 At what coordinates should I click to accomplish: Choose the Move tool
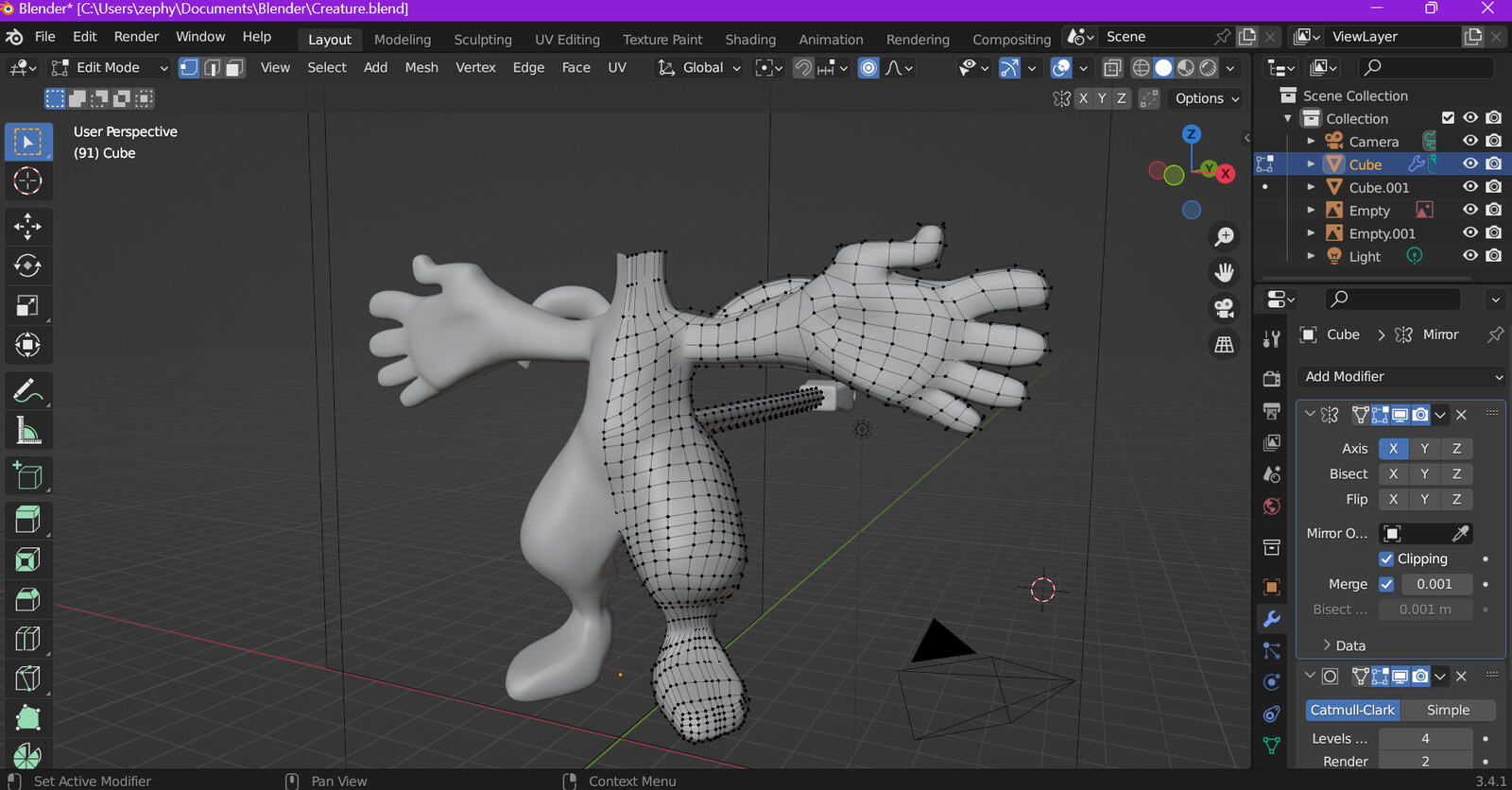[x=28, y=226]
